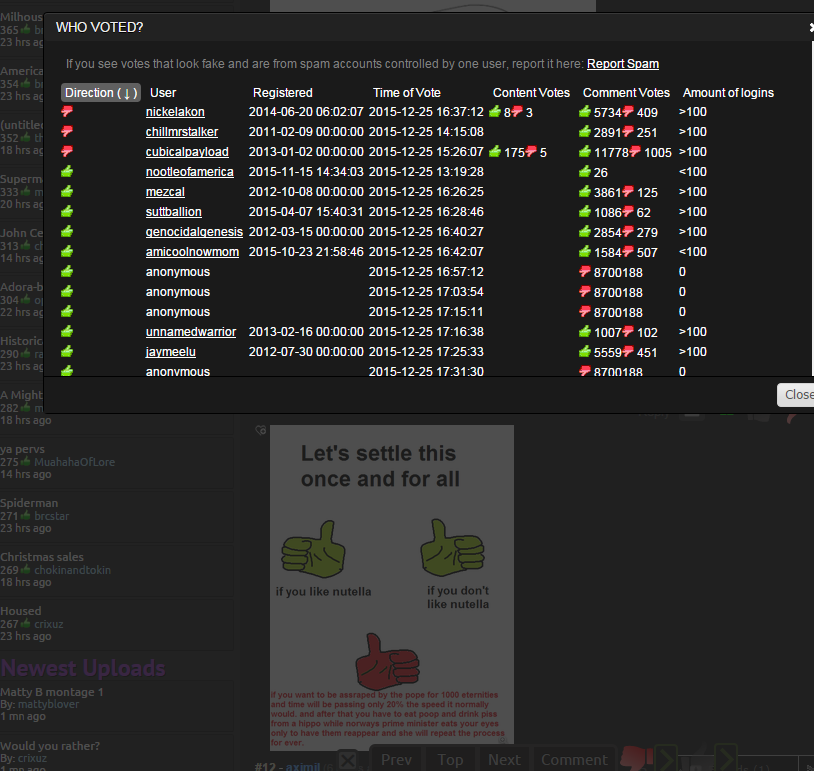This screenshot has width=814, height=771.
Task: Click green thumbs-up in cubicalpayload content votes
Action: [494, 152]
